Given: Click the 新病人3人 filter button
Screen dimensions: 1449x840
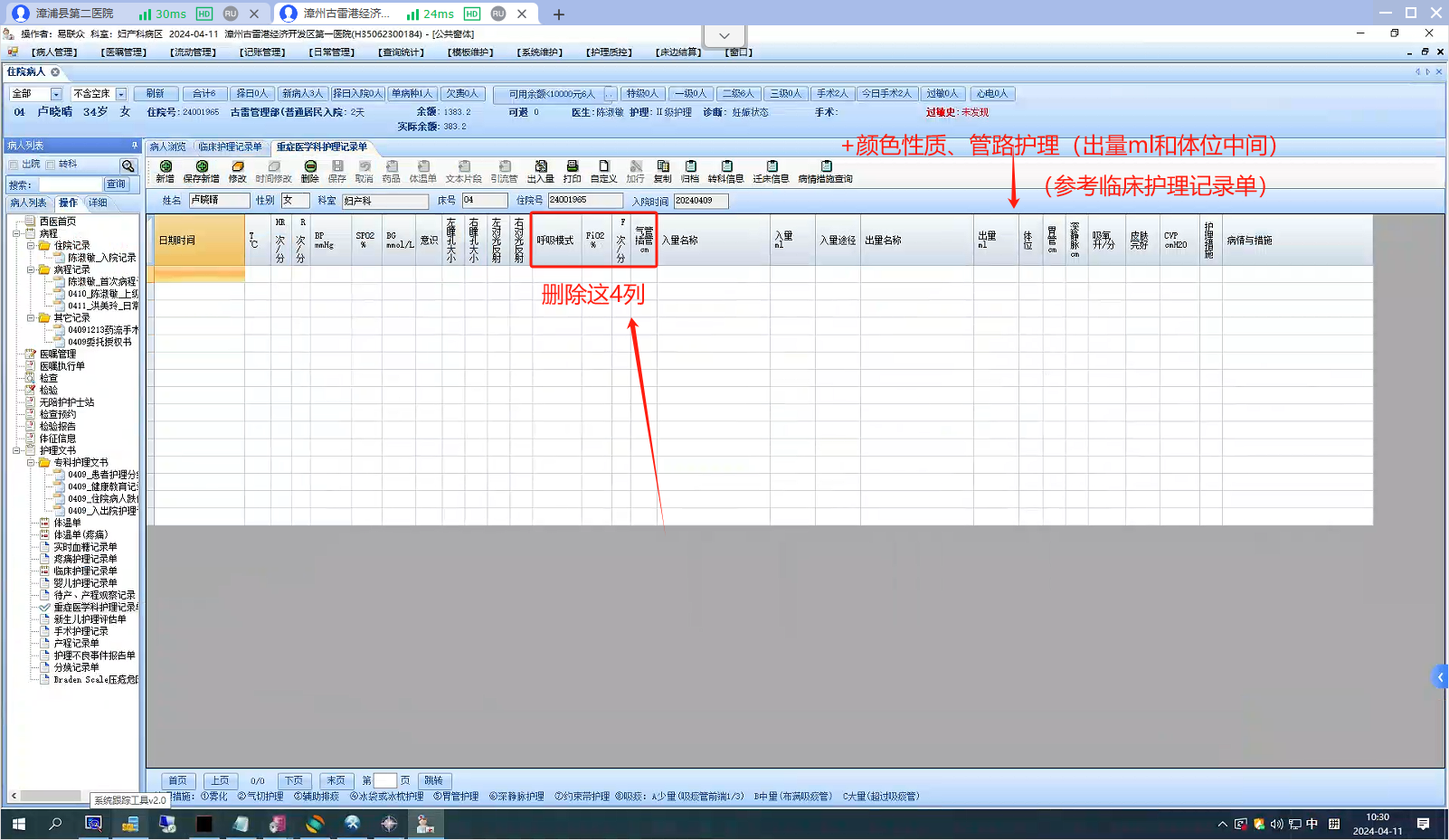Looking at the screenshot, I should [x=302, y=94].
